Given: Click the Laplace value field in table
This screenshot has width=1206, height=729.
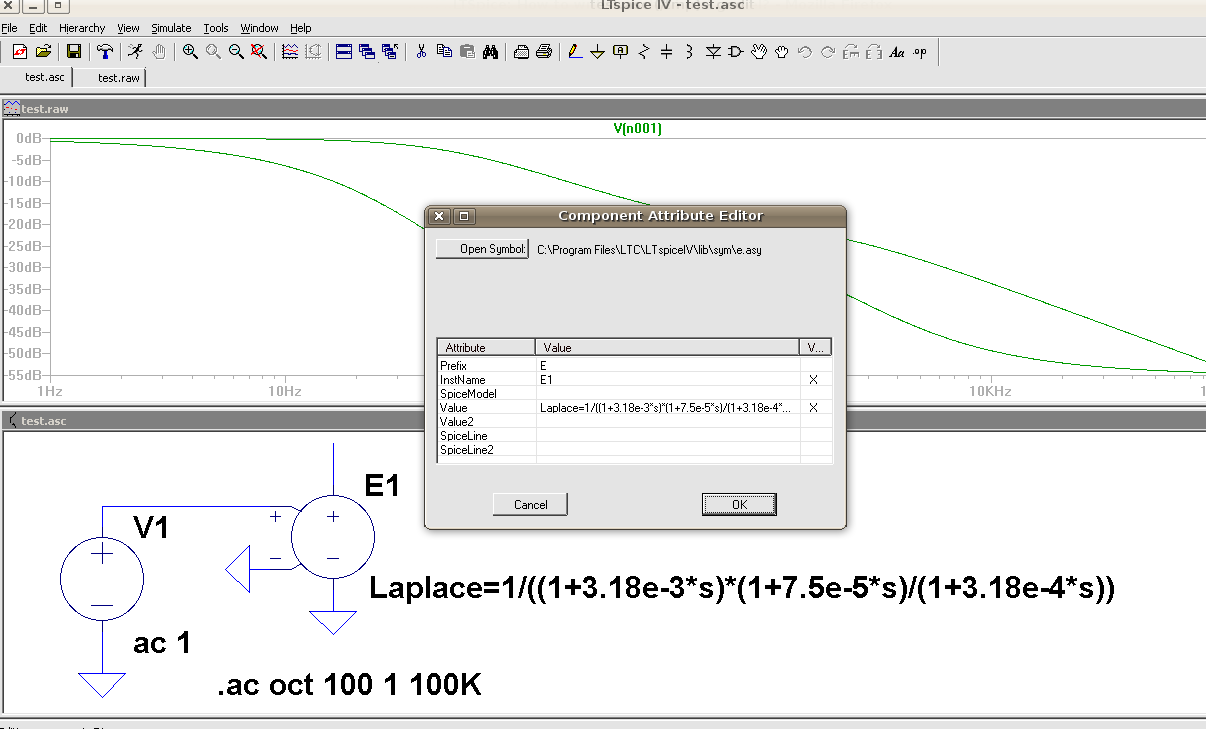Looking at the screenshot, I should tap(667, 408).
